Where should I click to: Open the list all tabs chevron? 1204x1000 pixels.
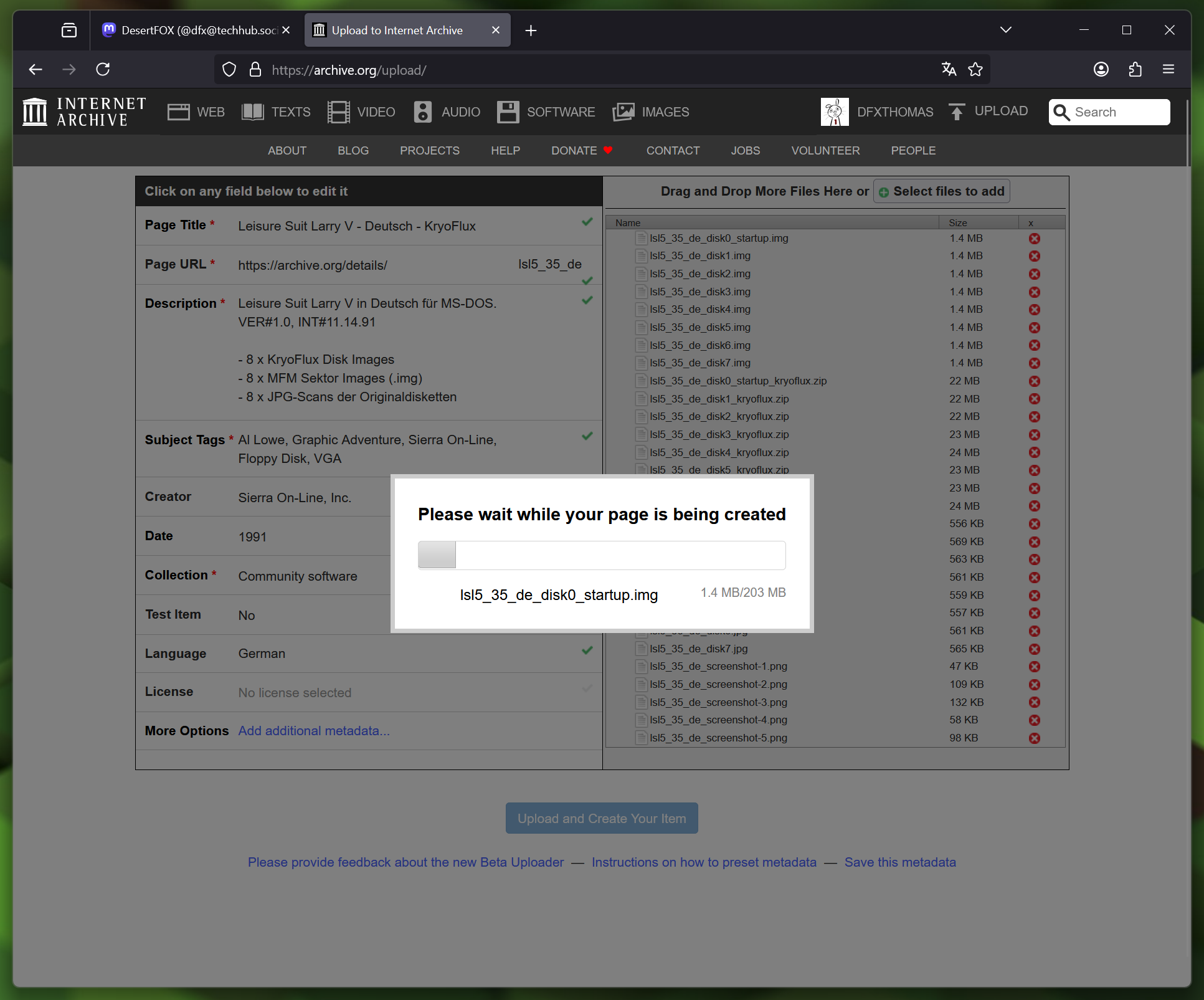tap(1006, 30)
